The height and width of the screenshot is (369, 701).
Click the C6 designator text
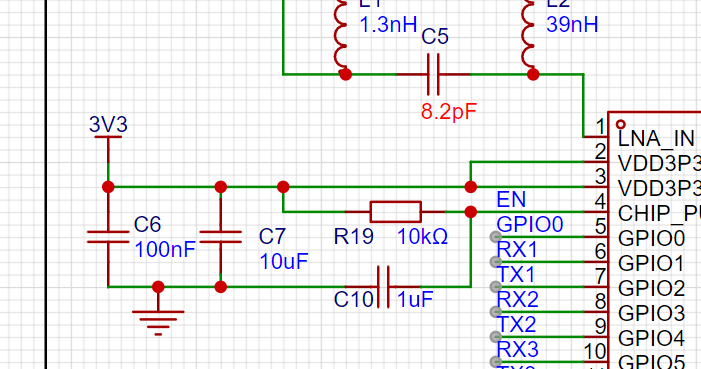pos(147,225)
